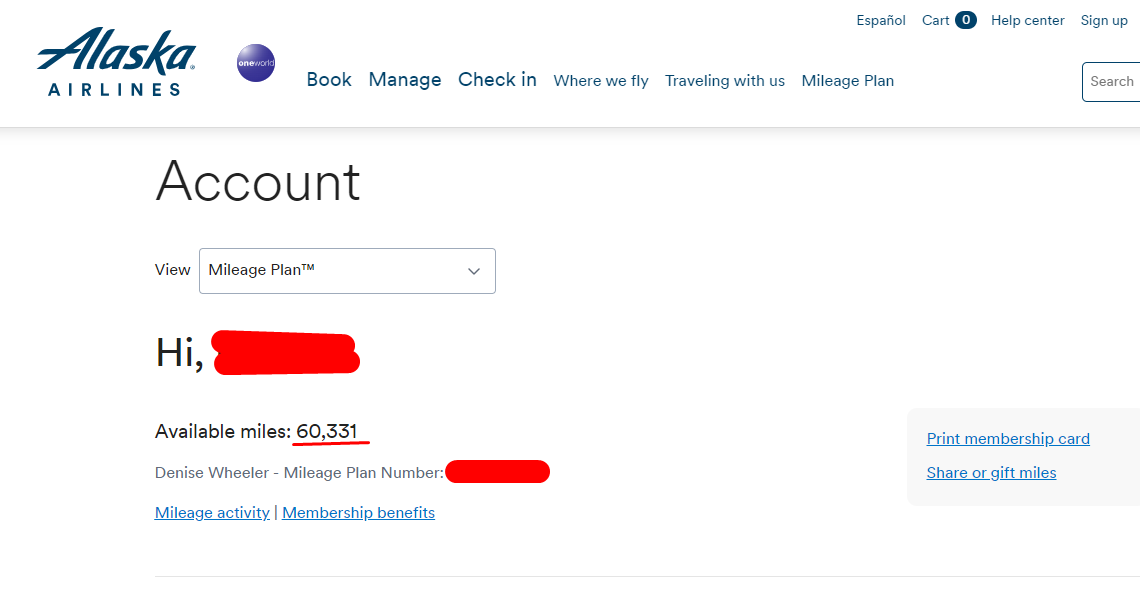Open the Mileage Plan™ view selector
The image size is (1140, 591).
pos(348,271)
